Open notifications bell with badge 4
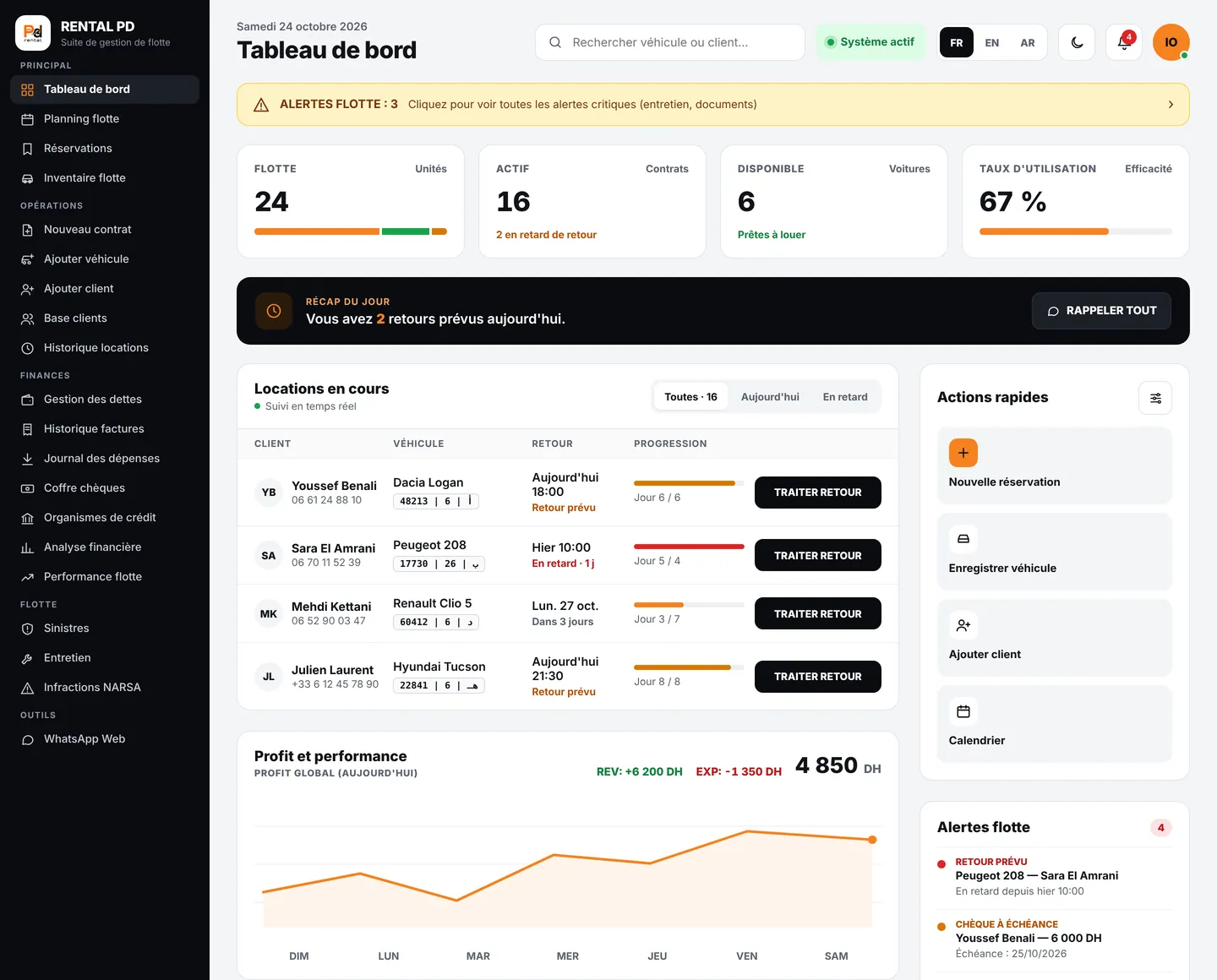The image size is (1217, 980). coord(1124,42)
